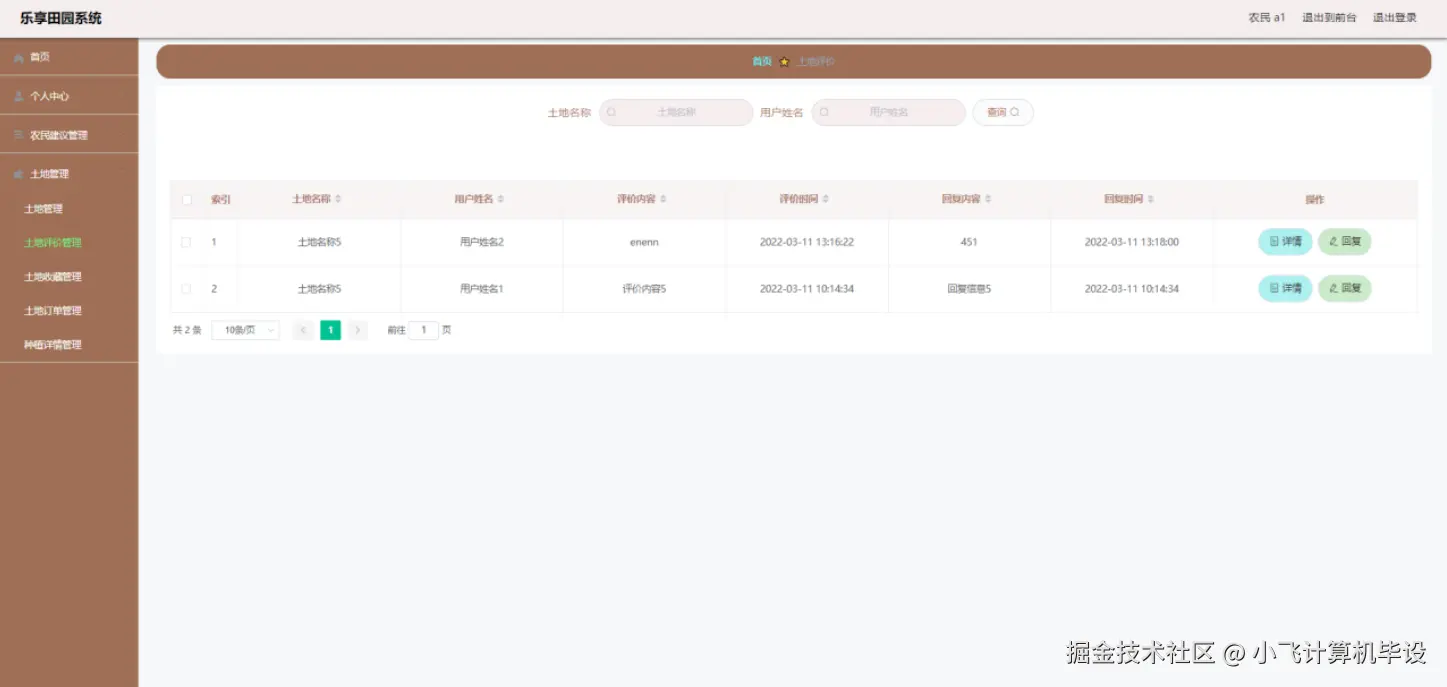Click the 操作 column header
Viewport: 1447px width, 687px height.
[x=1315, y=200]
